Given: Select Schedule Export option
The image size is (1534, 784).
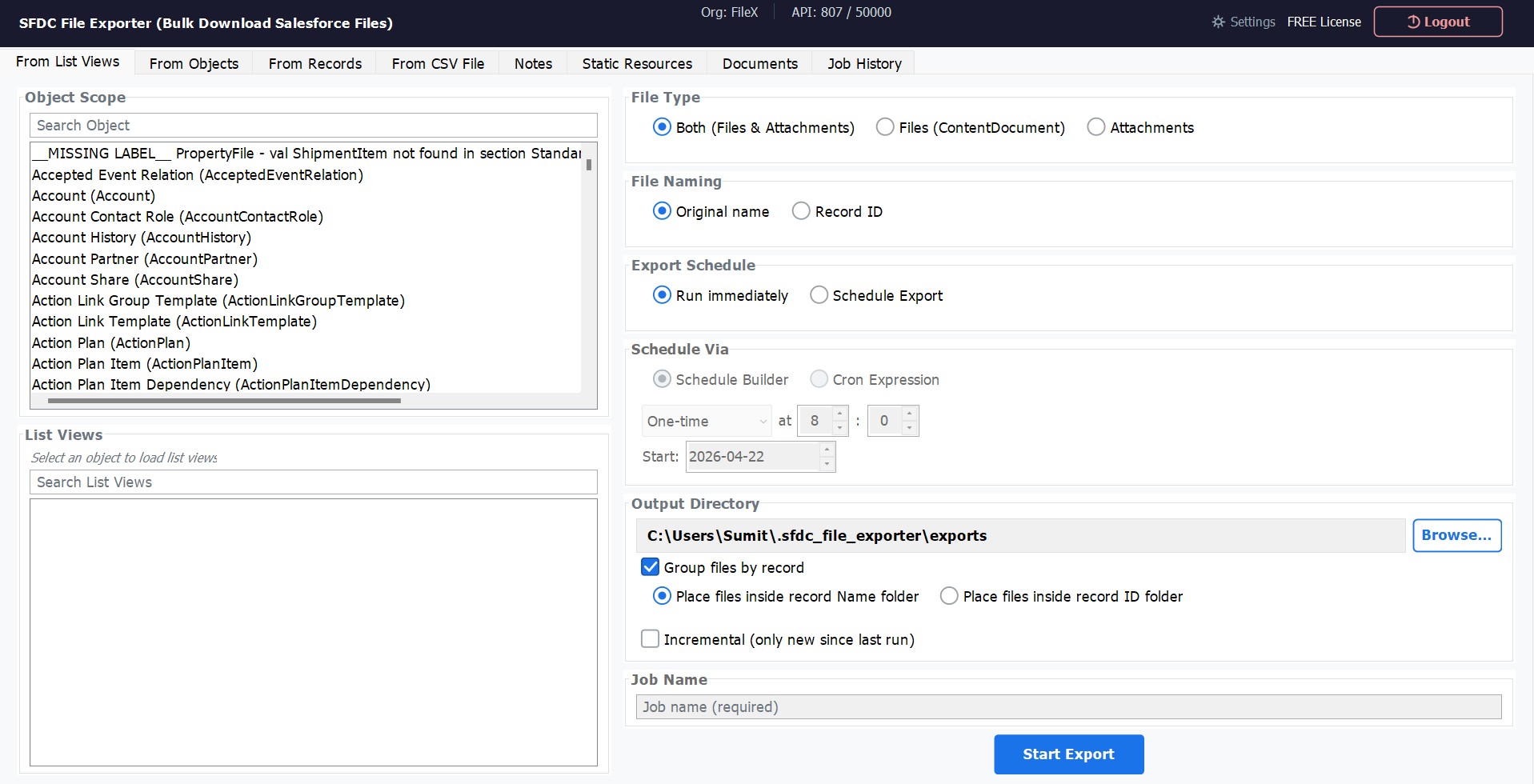Looking at the screenshot, I should click(x=819, y=294).
